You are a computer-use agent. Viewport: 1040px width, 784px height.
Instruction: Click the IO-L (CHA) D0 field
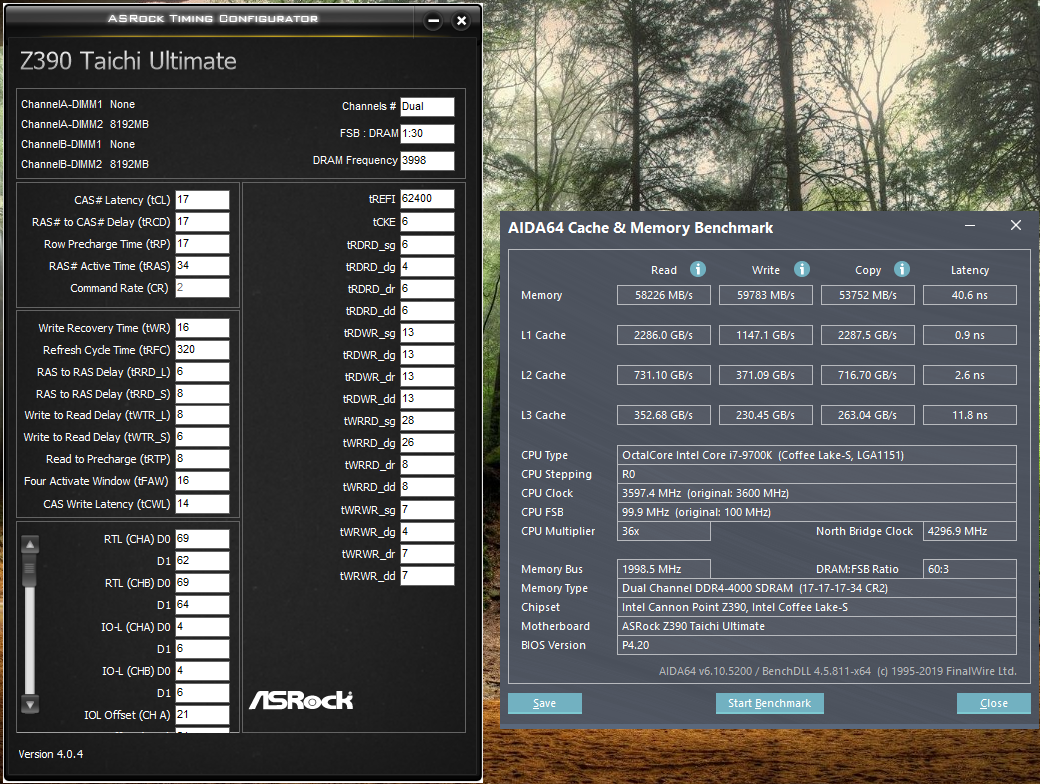point(202,627)
